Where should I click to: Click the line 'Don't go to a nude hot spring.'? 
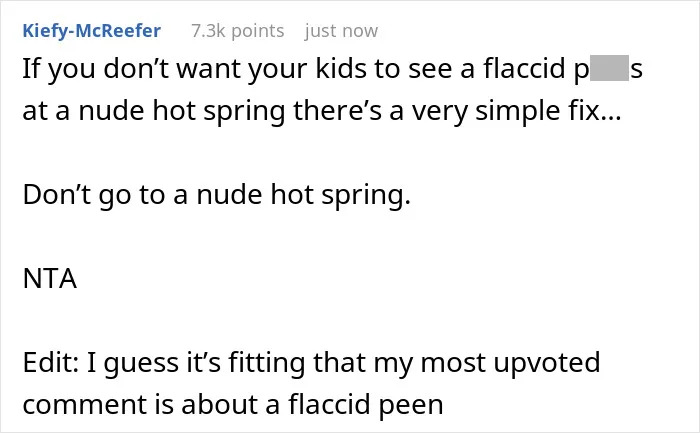point(217,196)
